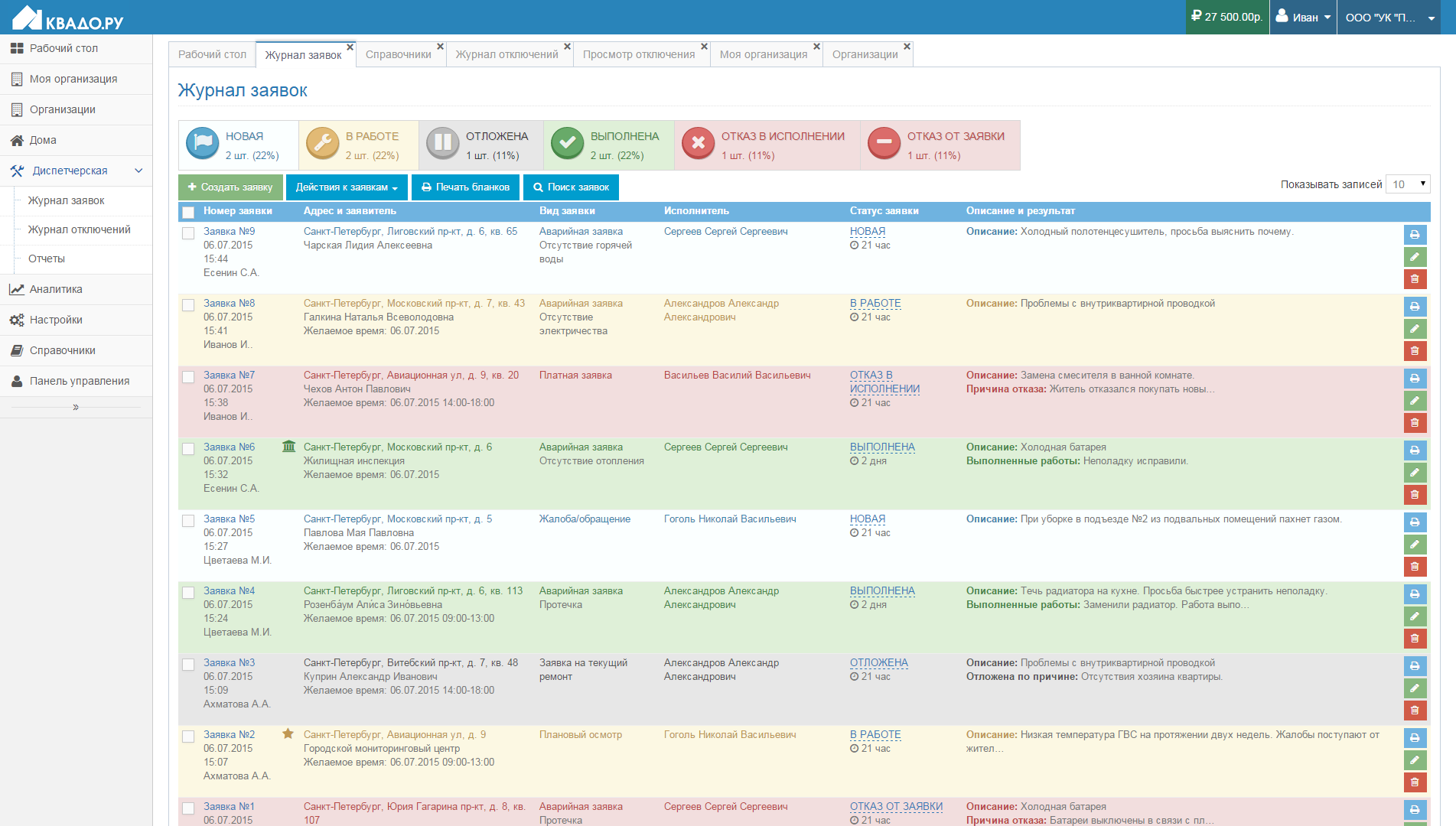Click the НОВАЯ status flag icon

tap(203, 144)
